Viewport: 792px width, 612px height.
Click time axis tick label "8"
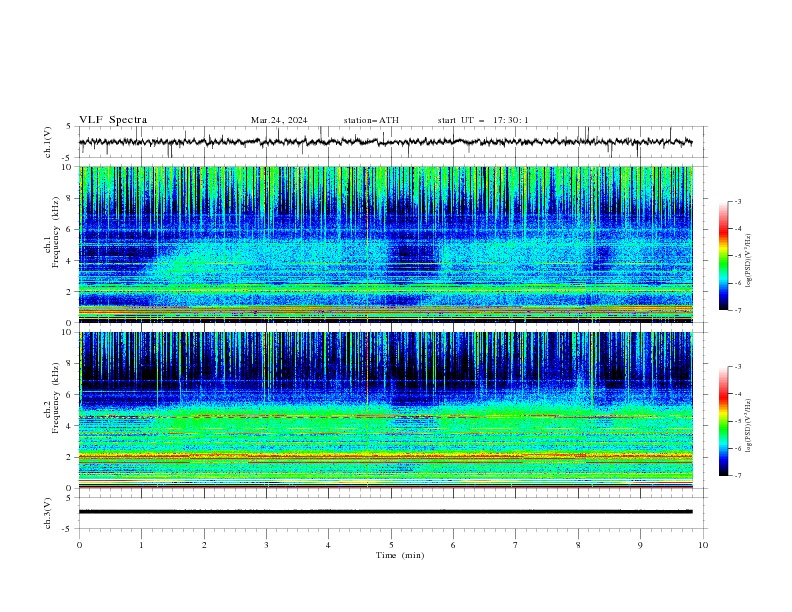[578, 545]
